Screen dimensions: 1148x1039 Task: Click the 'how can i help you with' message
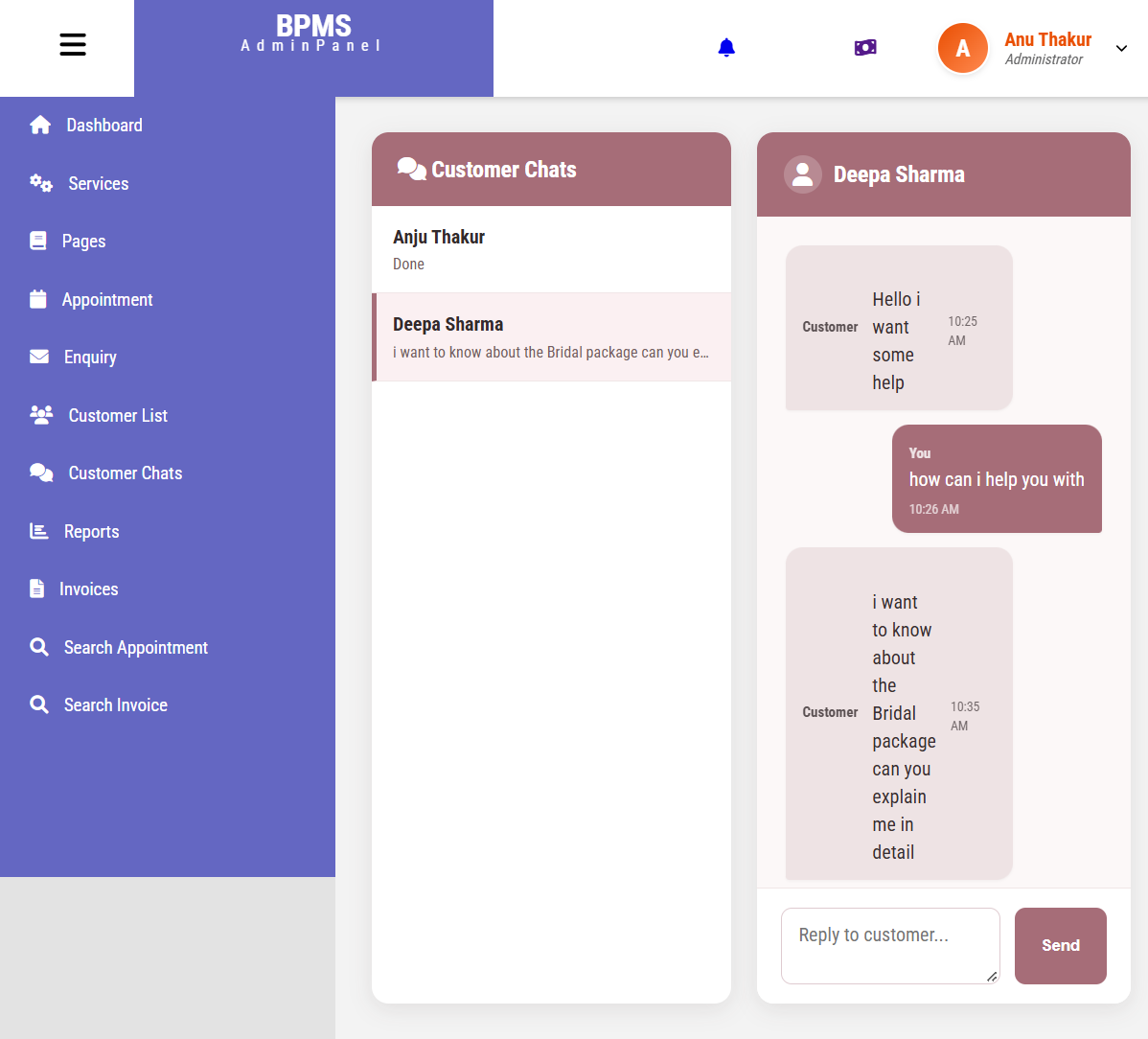tap(997, 479)
